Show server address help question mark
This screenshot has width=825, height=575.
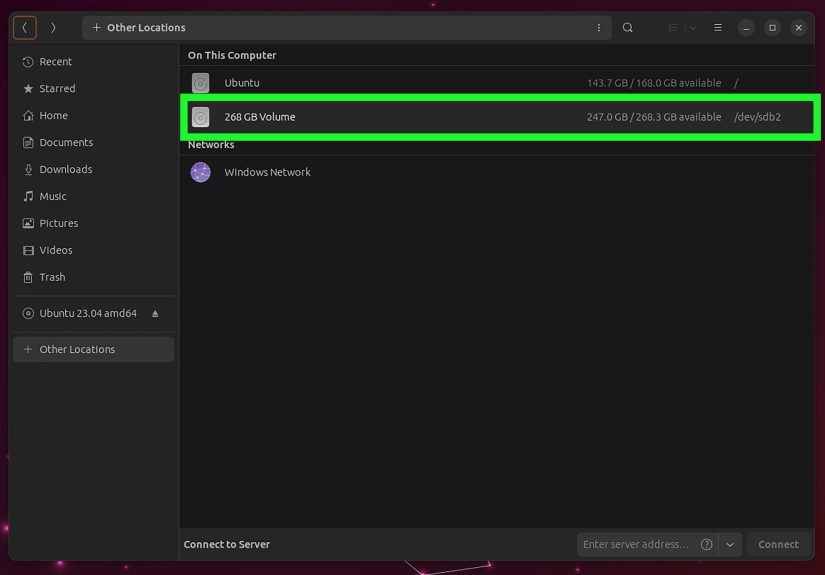pos(707,544)
